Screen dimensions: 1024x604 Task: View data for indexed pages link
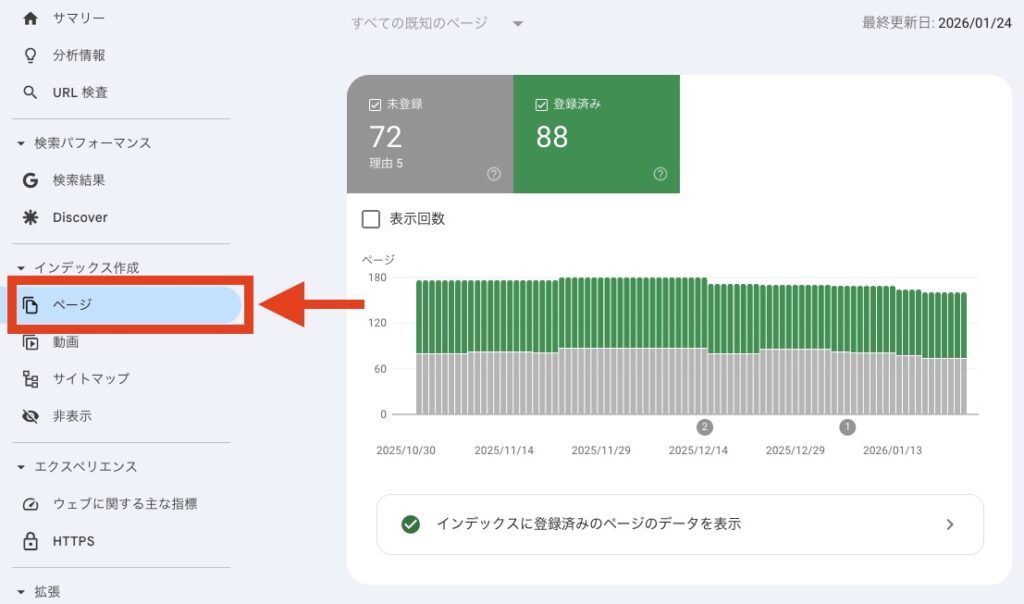[680, 525]
